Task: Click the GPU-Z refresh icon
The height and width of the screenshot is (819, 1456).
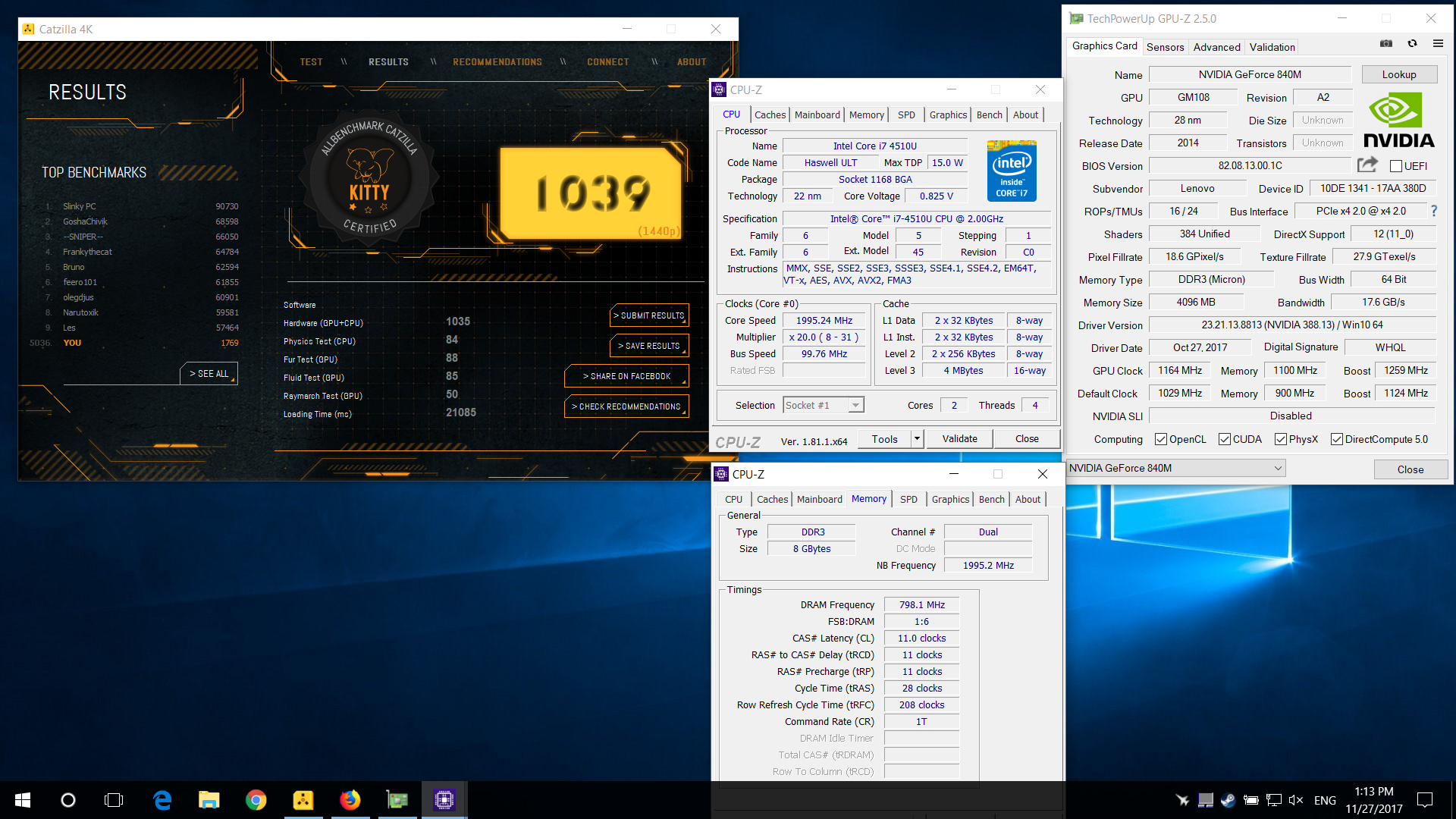Action: pyautogui.click(x=1412, y=44)
